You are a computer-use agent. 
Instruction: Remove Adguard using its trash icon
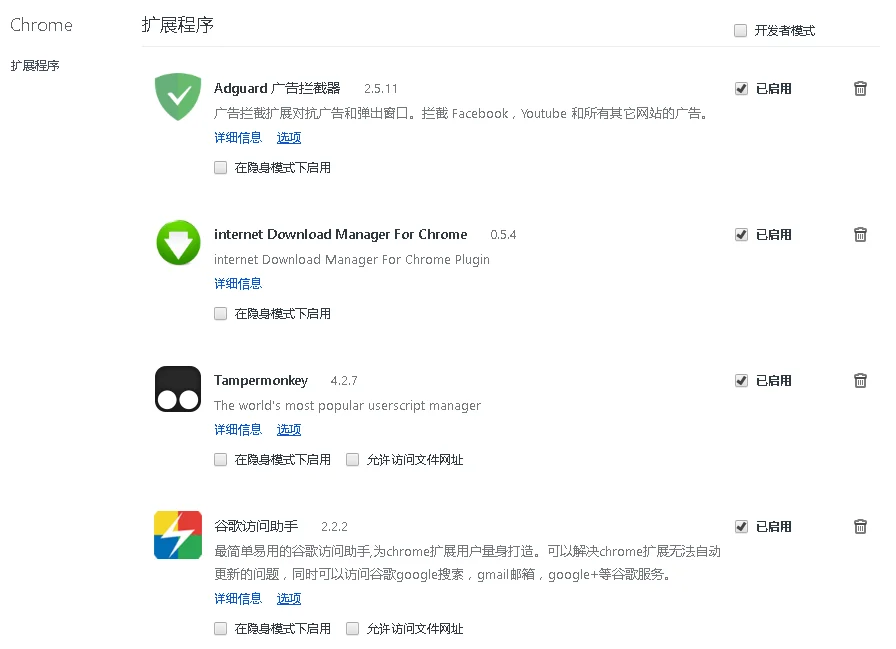click(860, 89)
